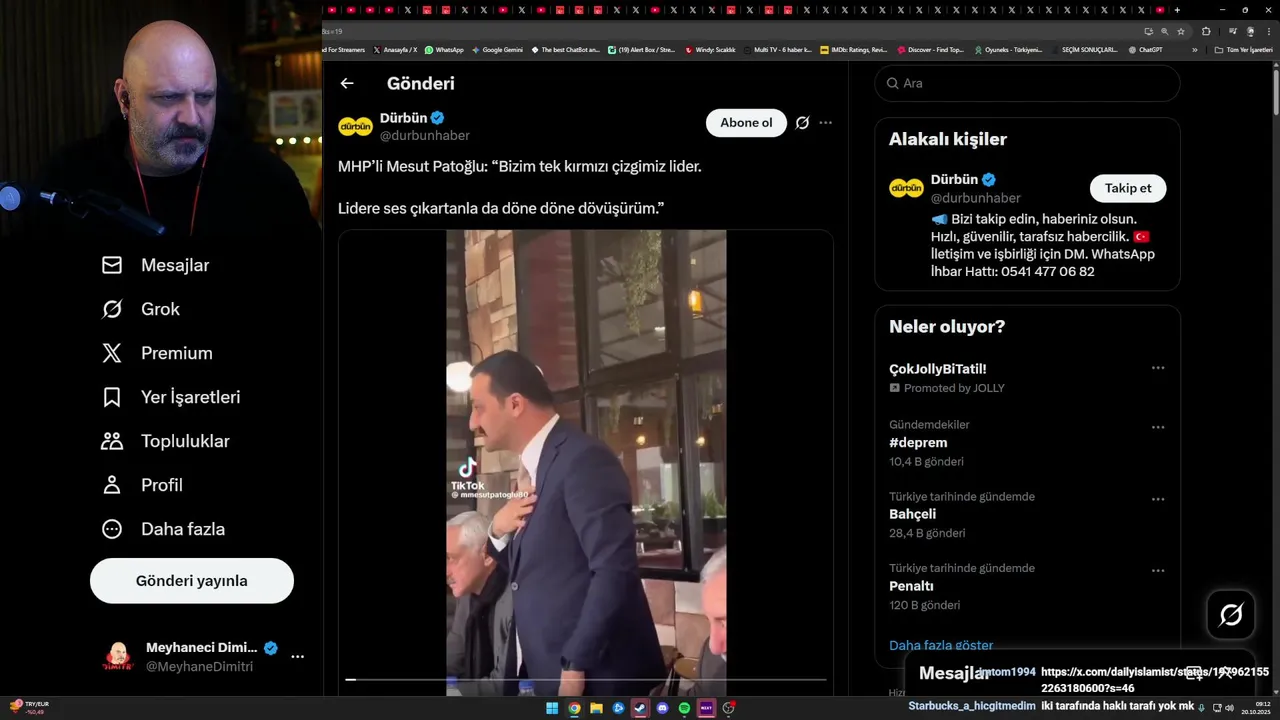Open Penaltı trending topic
The image size is (1280, 720).
pyautogui.click(x=911, y=586)
